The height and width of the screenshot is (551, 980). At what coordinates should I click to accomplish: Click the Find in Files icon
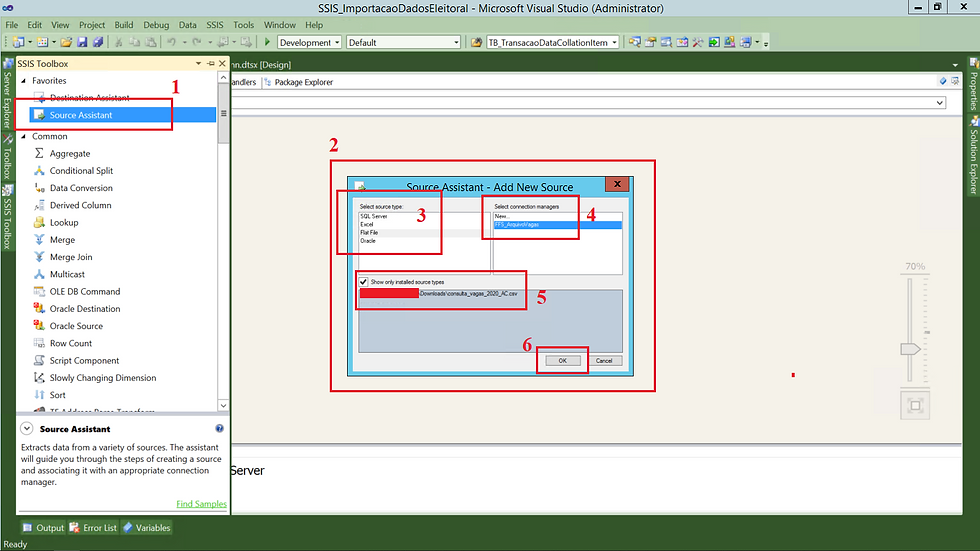[476, 42]
